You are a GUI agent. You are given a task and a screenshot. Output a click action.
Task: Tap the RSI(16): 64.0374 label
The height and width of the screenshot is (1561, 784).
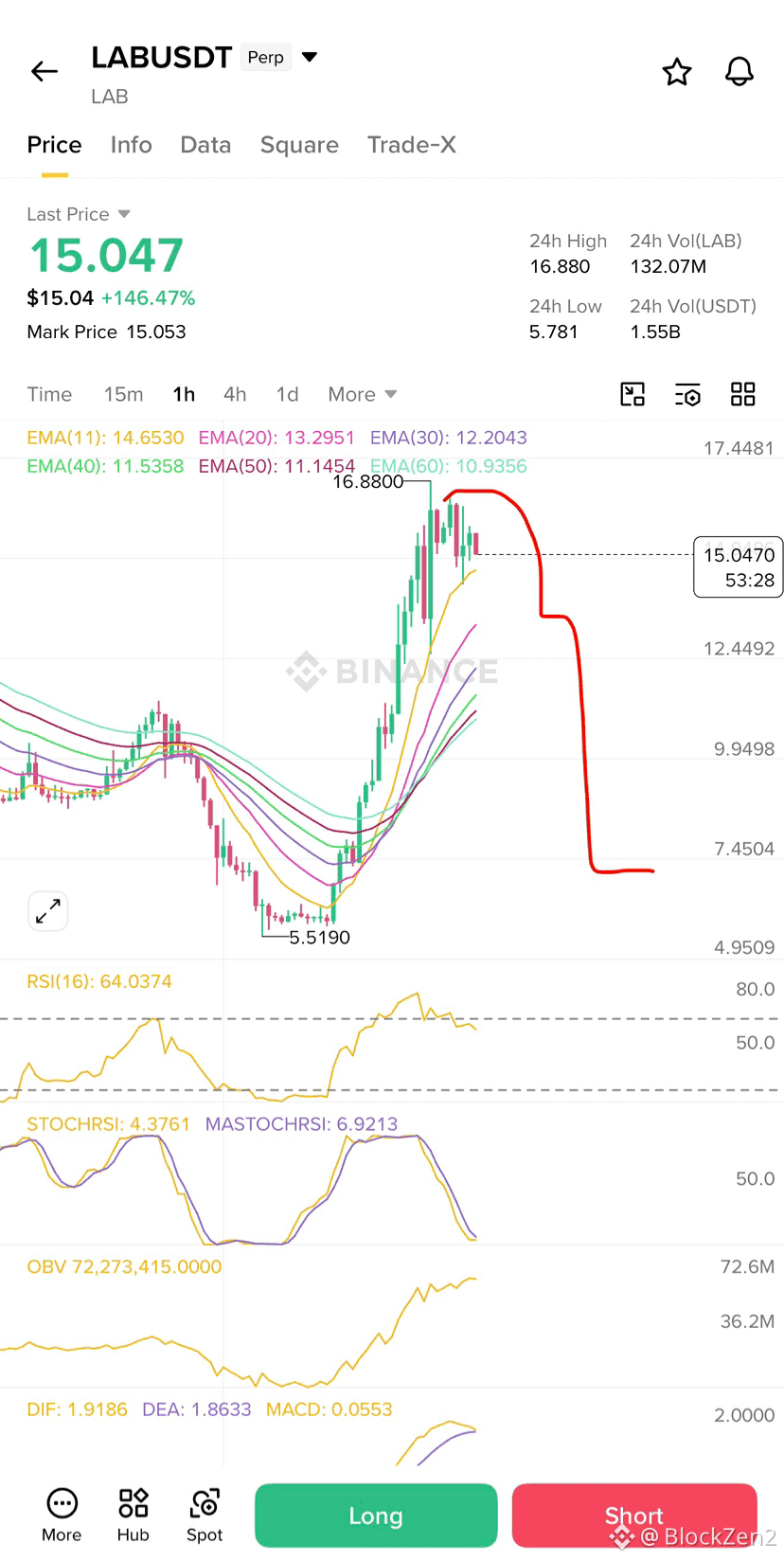(99, 981)
